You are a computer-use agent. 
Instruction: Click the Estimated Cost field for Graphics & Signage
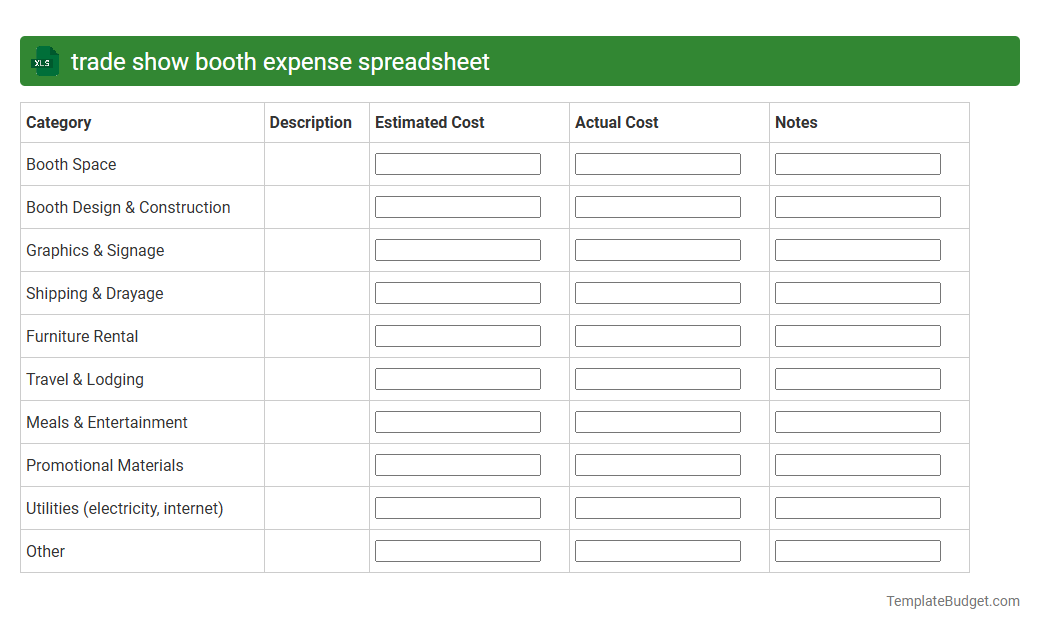click(x=457, y=249)
